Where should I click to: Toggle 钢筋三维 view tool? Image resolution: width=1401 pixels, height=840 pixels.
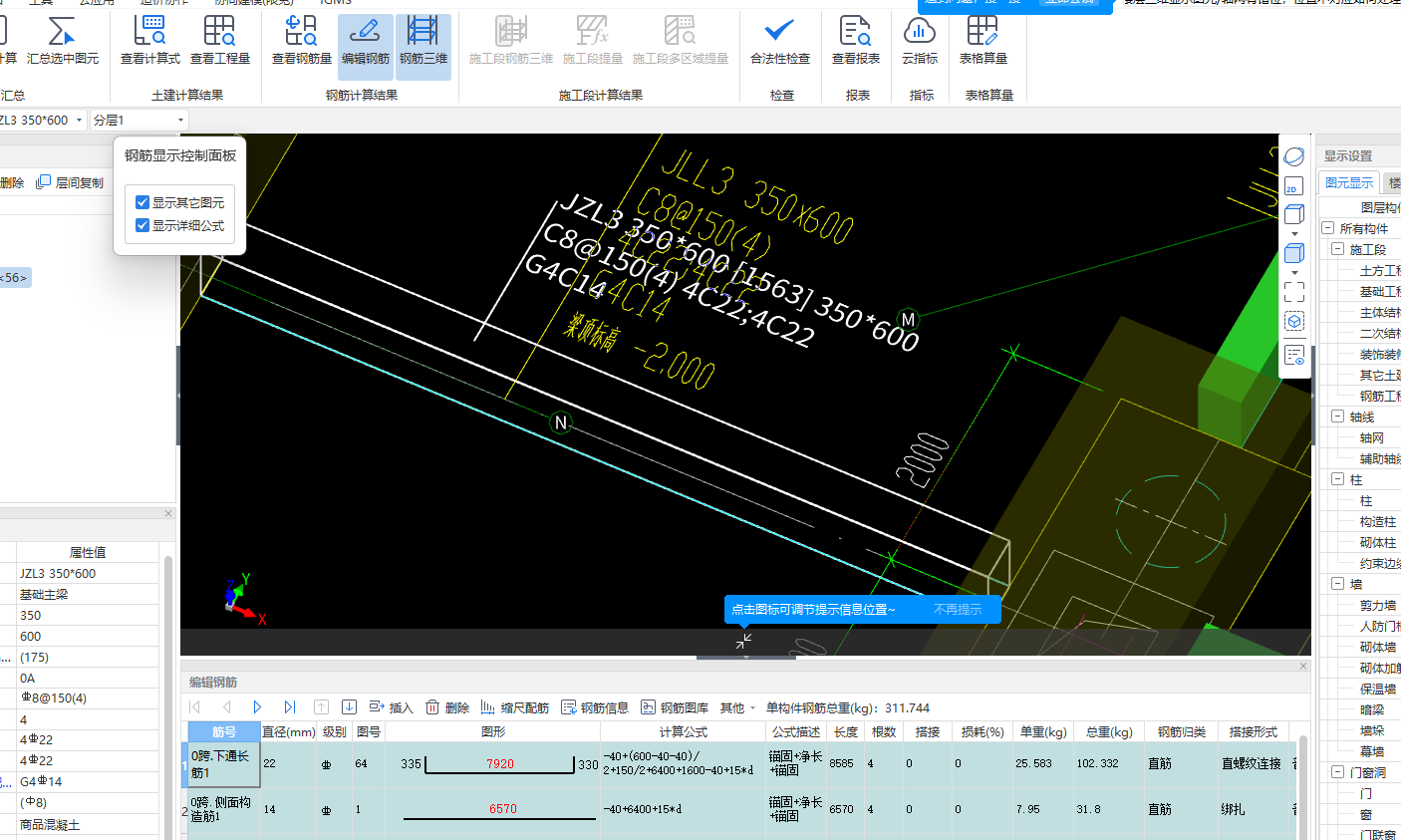pyautogui.click(x=423, y=46)
